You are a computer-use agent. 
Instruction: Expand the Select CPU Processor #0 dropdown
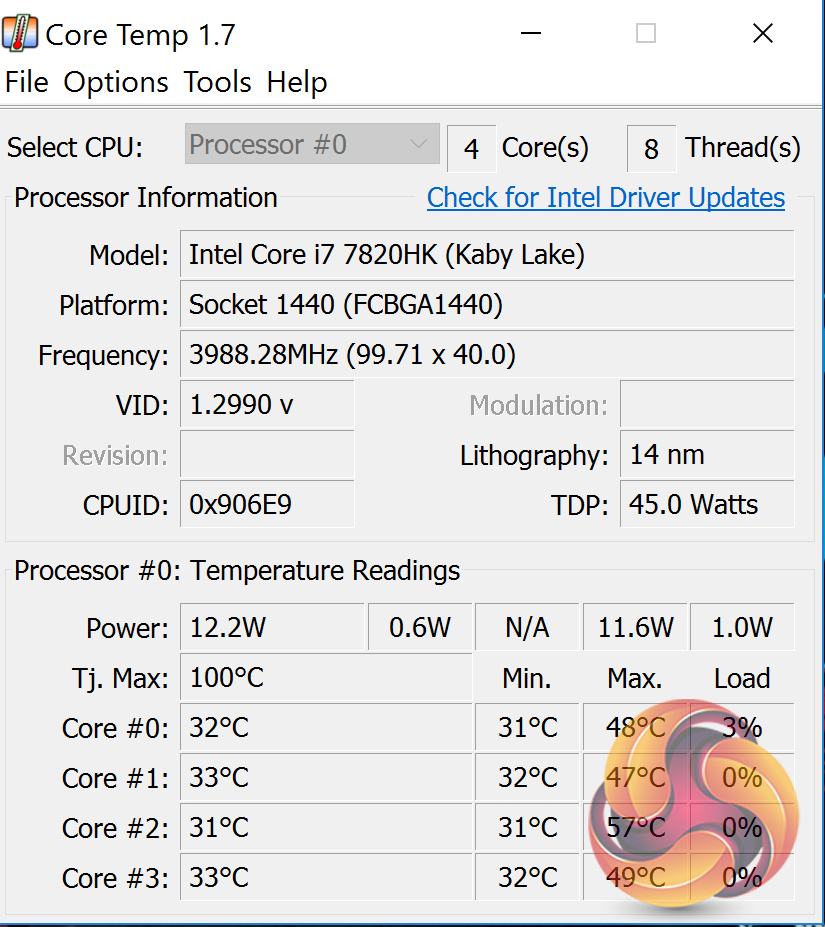tap(312, 145)
